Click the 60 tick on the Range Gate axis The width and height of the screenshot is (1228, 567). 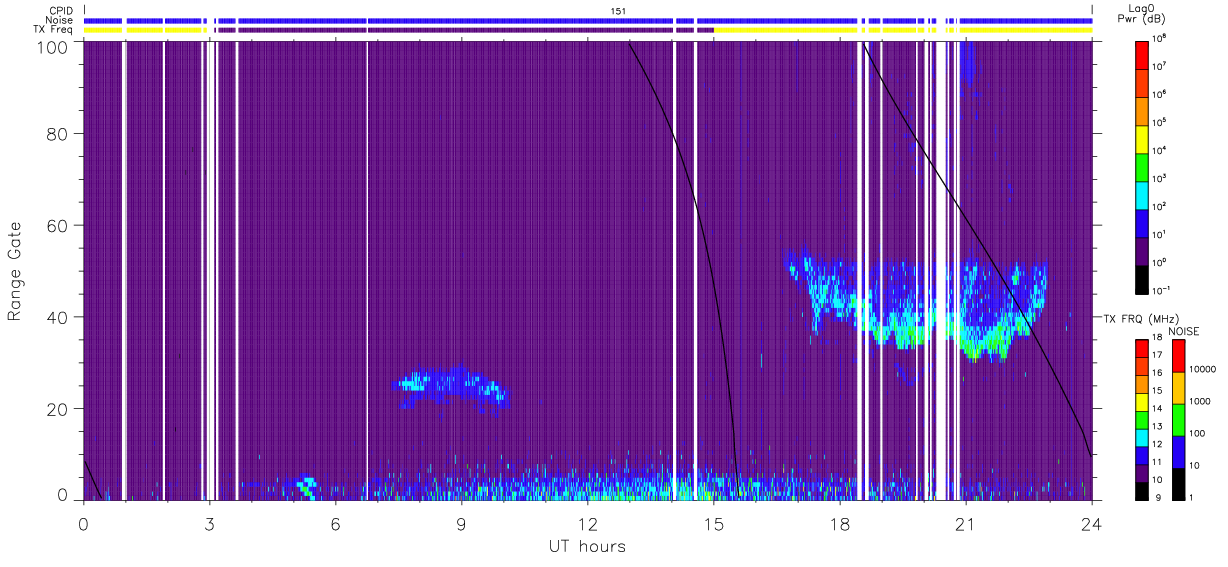coord(58,226)
